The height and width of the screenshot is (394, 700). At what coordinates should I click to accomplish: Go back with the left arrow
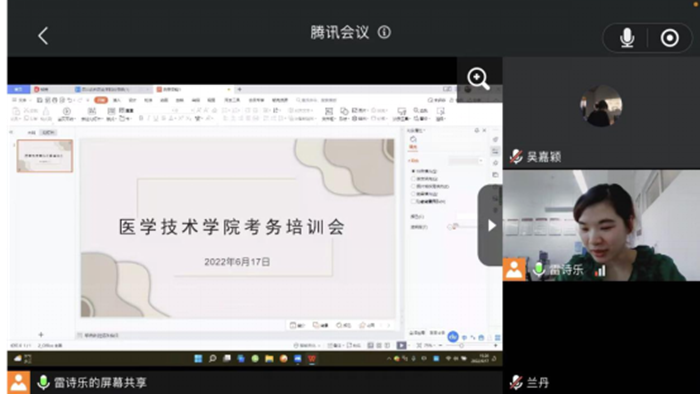click(x=43, y=36)
